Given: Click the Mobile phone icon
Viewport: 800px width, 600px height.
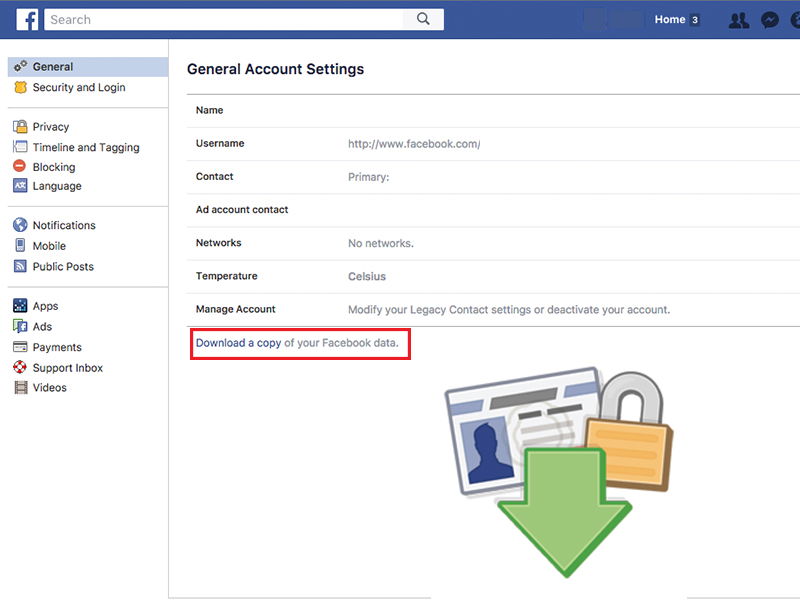Looking at the screenshot, I should click(20, 245).
